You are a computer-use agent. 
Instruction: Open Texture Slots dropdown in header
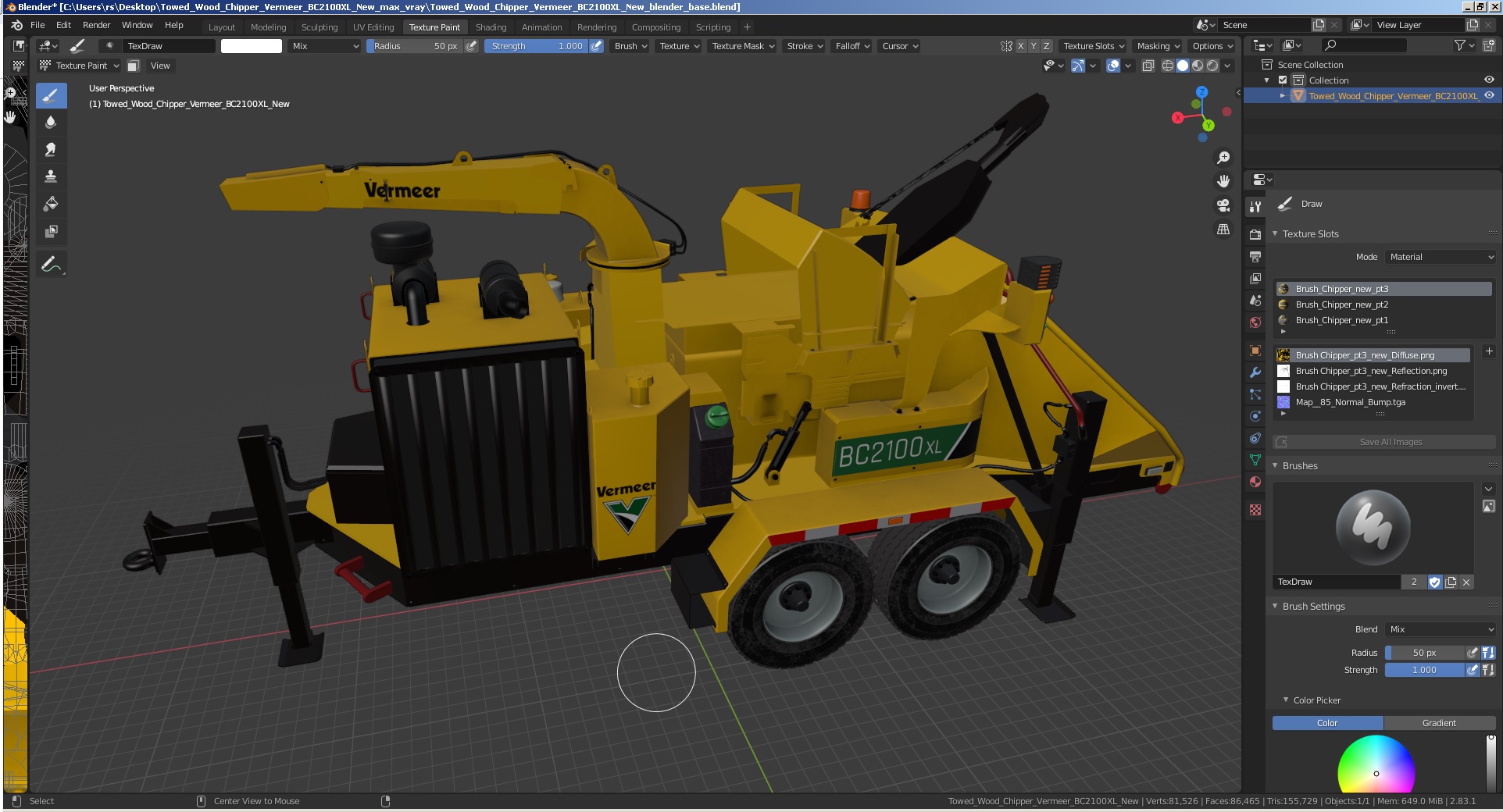click(x=1094, y=46)
